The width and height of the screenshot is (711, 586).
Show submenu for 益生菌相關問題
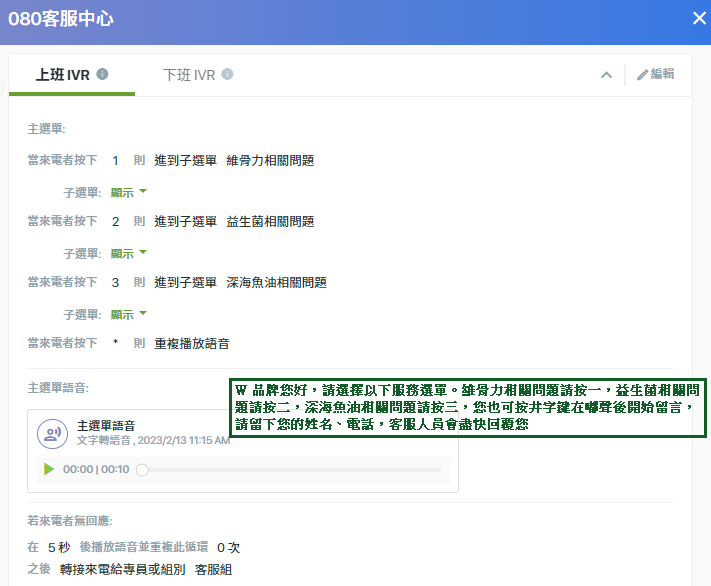(x=129, y=253)
